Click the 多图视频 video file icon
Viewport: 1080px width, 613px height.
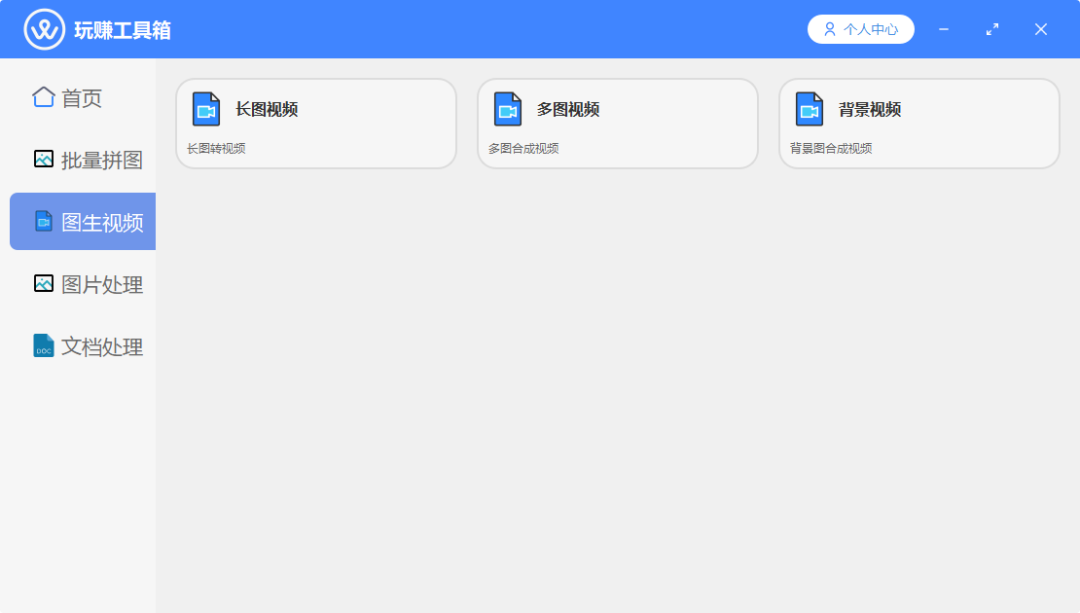pyautogui.click(x=507, y=109)
